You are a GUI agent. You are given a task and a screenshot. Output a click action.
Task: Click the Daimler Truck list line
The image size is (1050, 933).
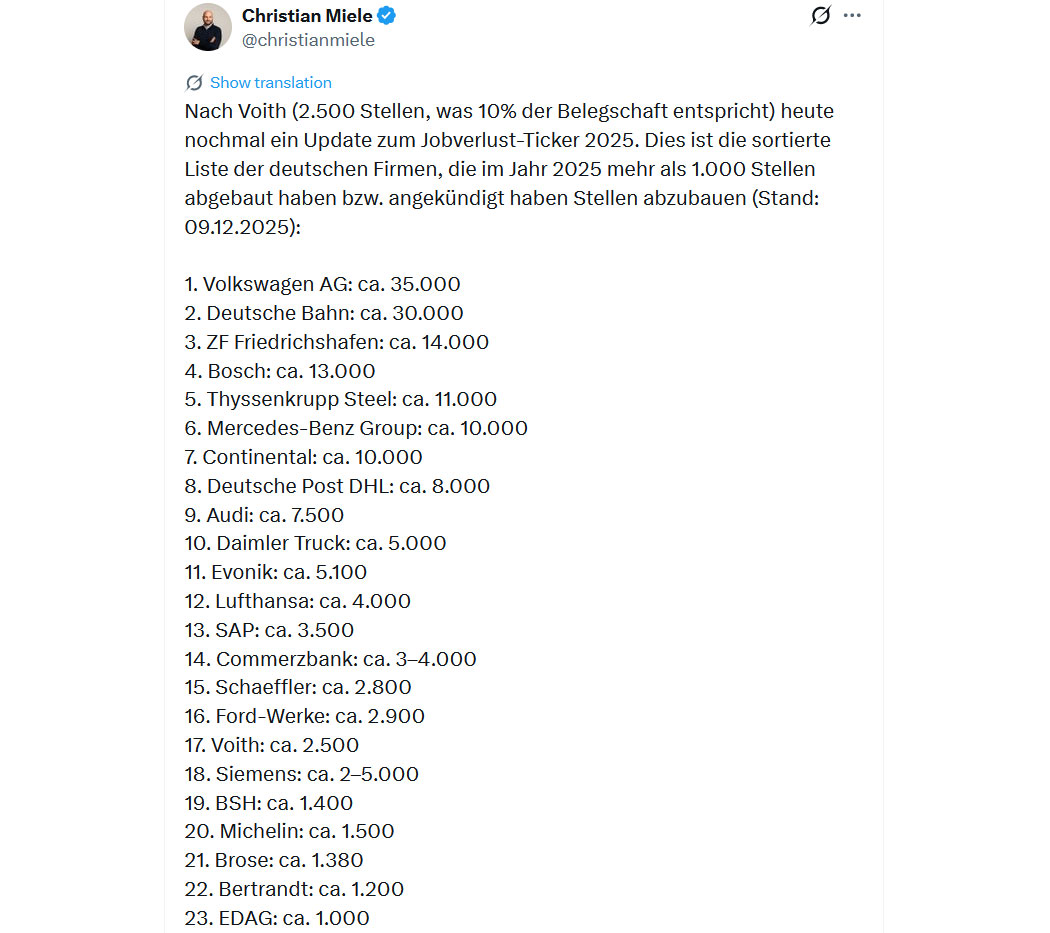click(x=315, y=544)
